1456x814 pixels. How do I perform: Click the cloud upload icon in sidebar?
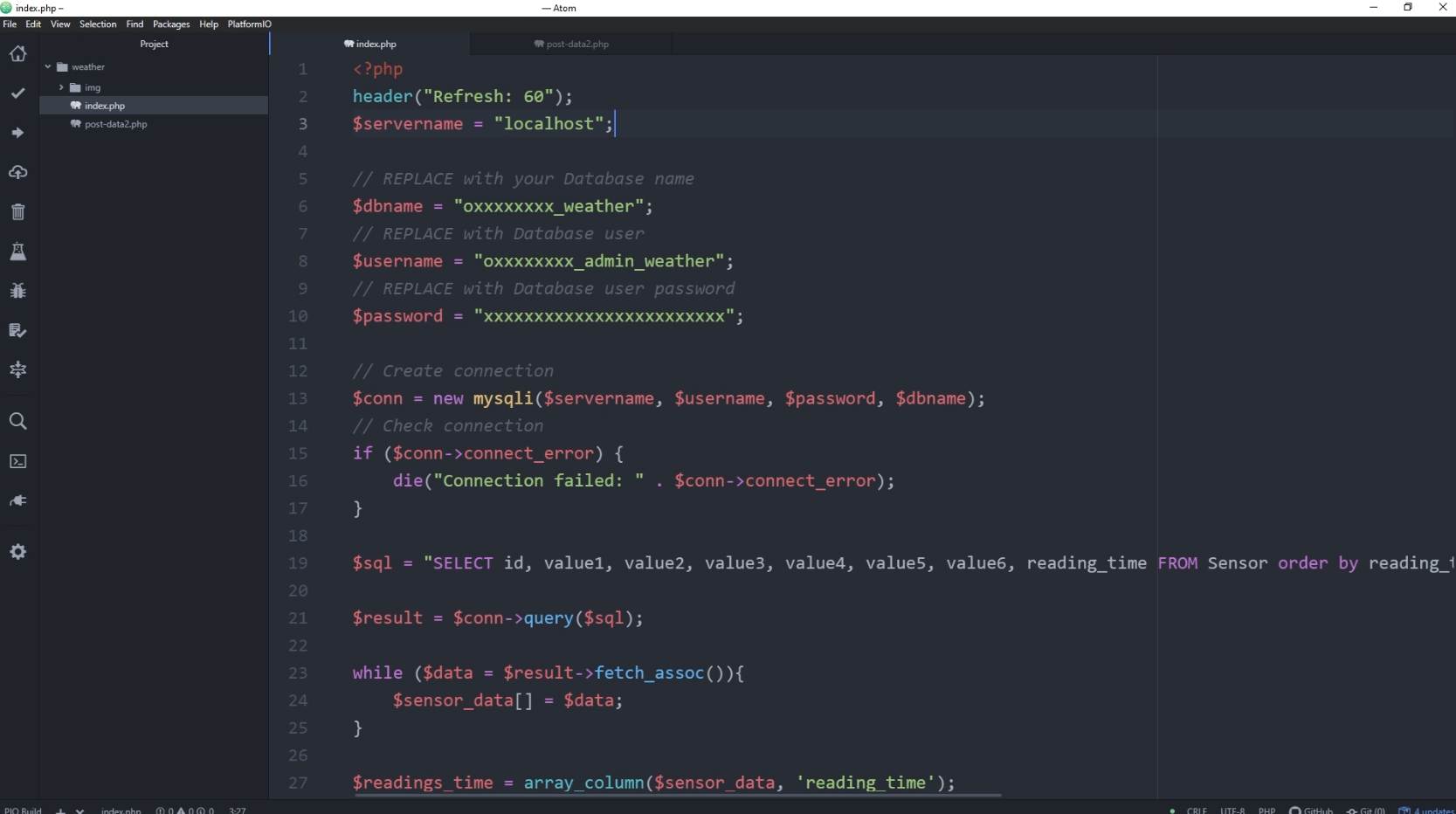[x=17, y=172]
